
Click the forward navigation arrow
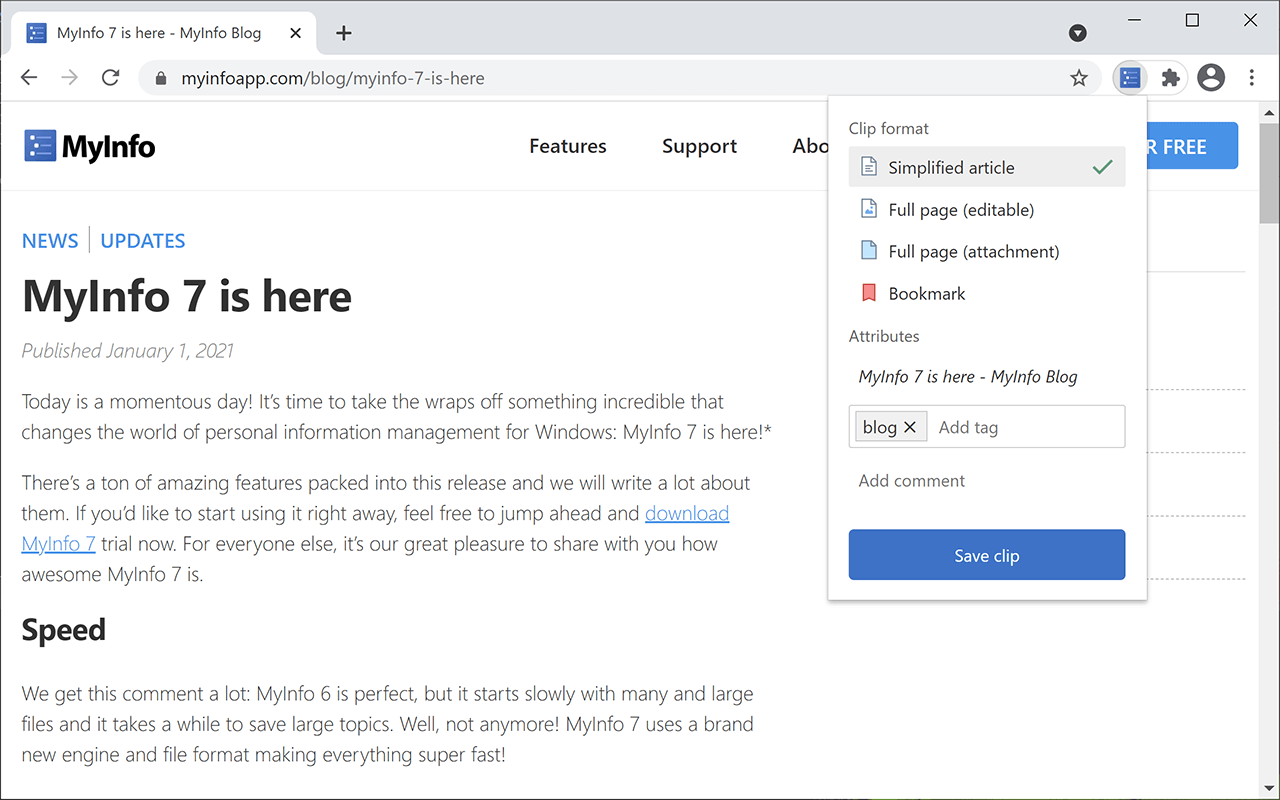[x=69, y=78]
